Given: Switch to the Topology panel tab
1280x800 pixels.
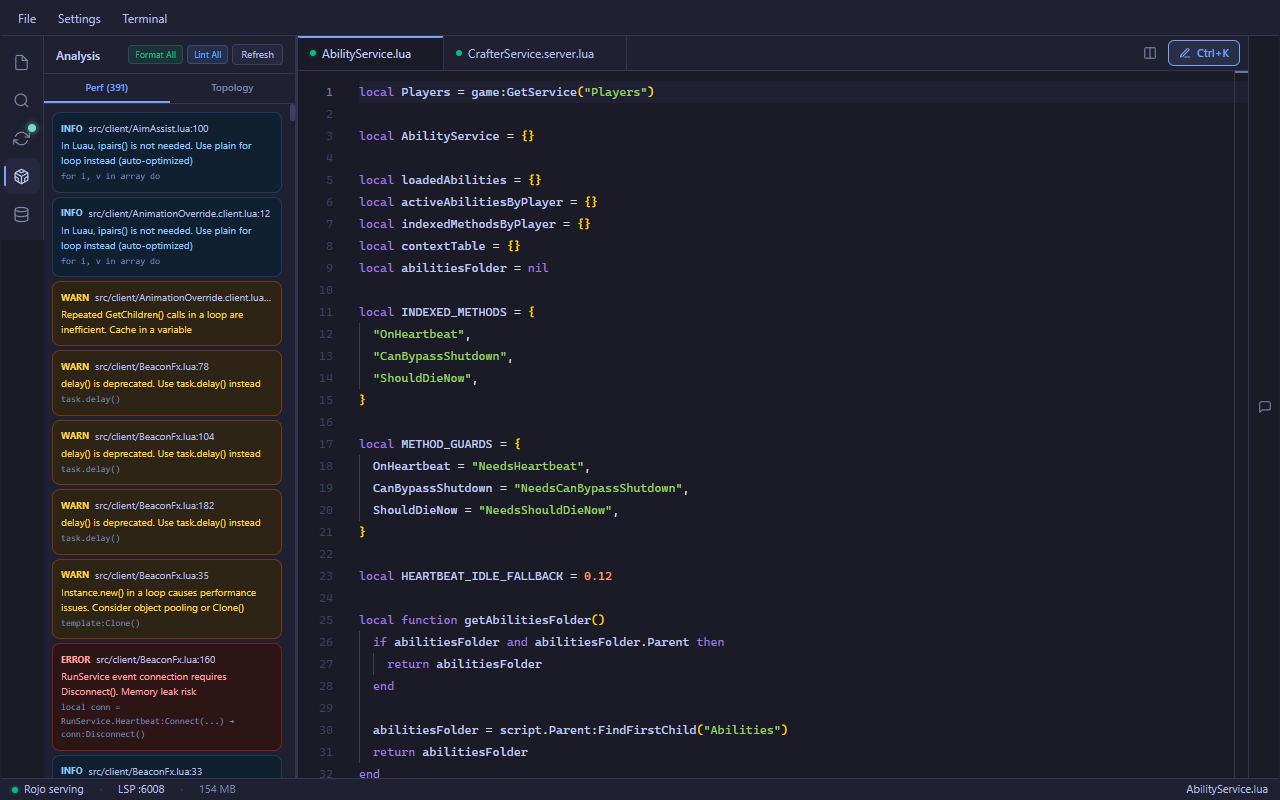Looking at the screenshot, I should (x=232, y=87).
